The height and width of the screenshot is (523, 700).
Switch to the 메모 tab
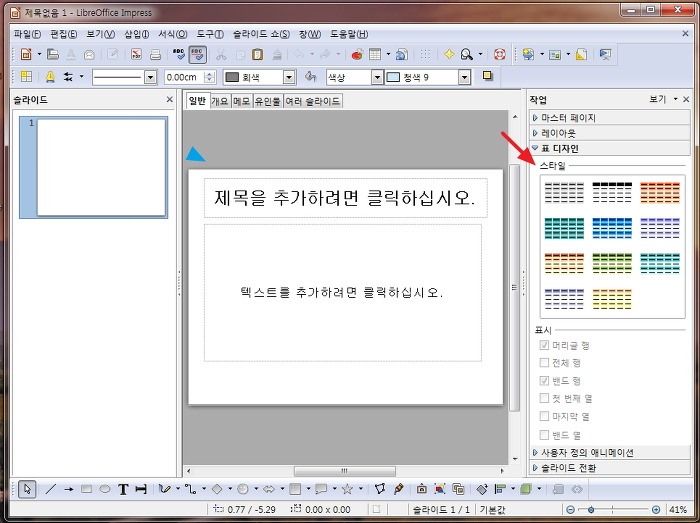tap(242, 101)
